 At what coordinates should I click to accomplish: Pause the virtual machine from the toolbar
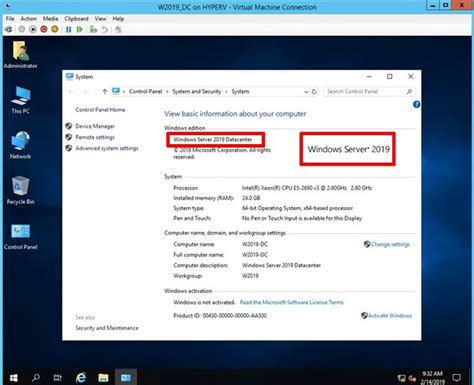point(69,30)
